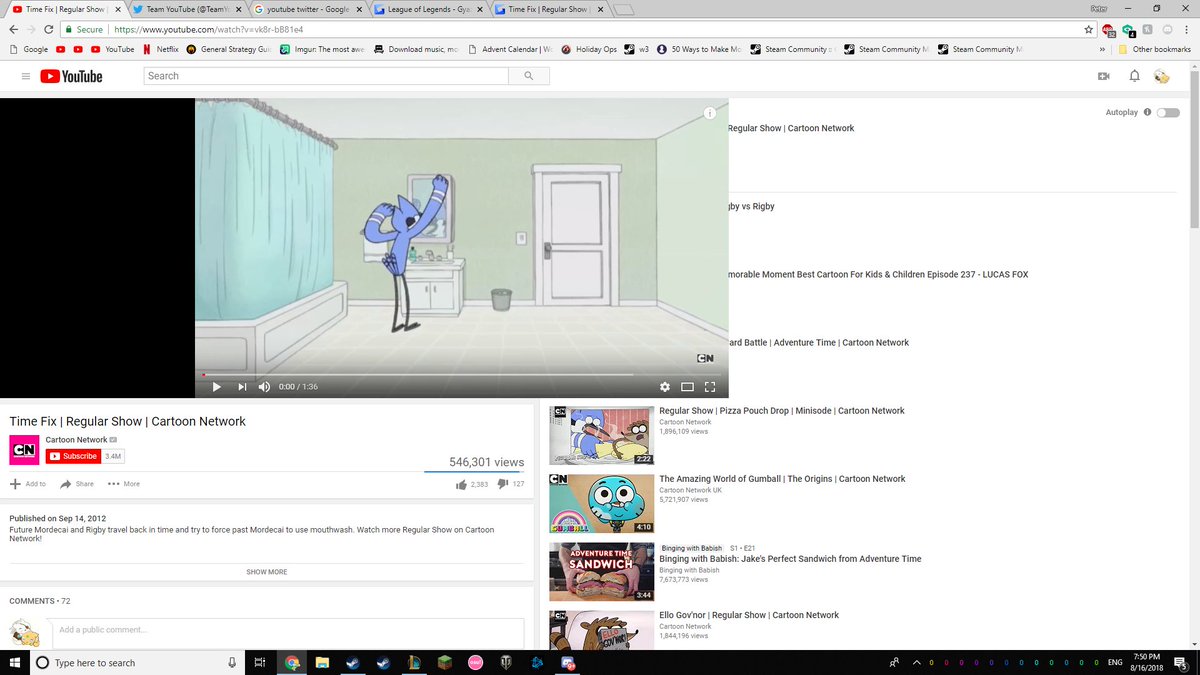Screen dimensions: 1200x675
Task: Launch Minecraft from taskbar
Action: tap(445, 662)
